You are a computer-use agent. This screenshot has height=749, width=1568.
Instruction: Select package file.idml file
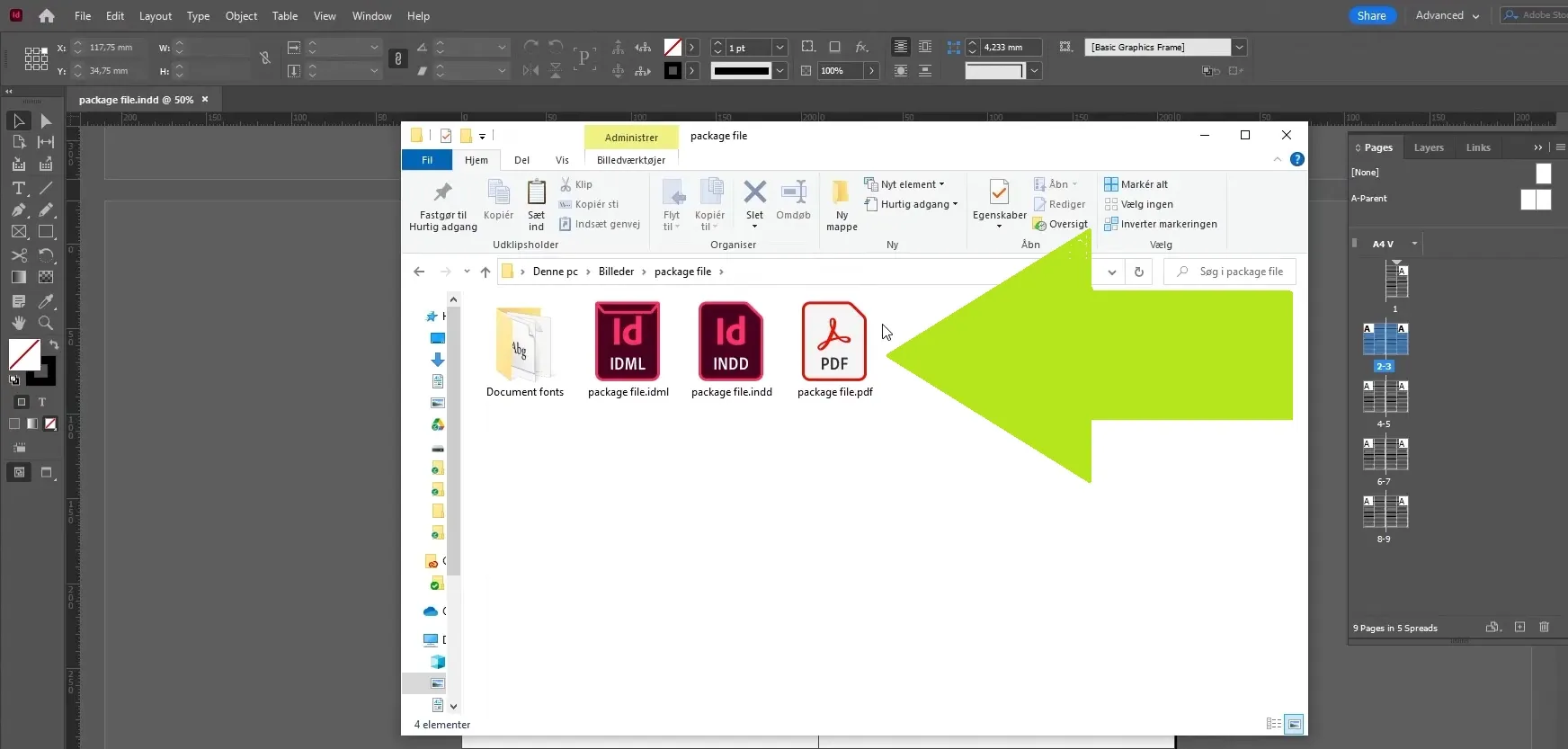click(x=628, y=350)
